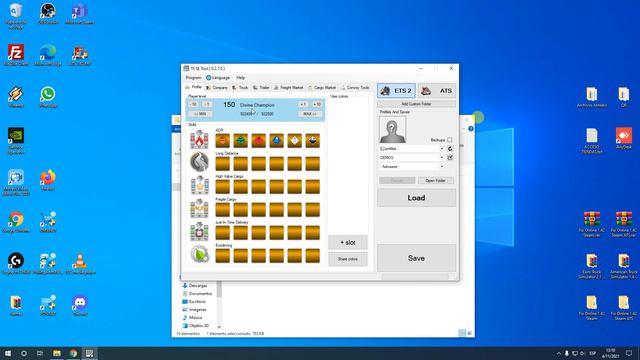Screen dimensions: 640x360
Task: Toggle the white diamond ADR class box
Action: (x=294, y=140)
